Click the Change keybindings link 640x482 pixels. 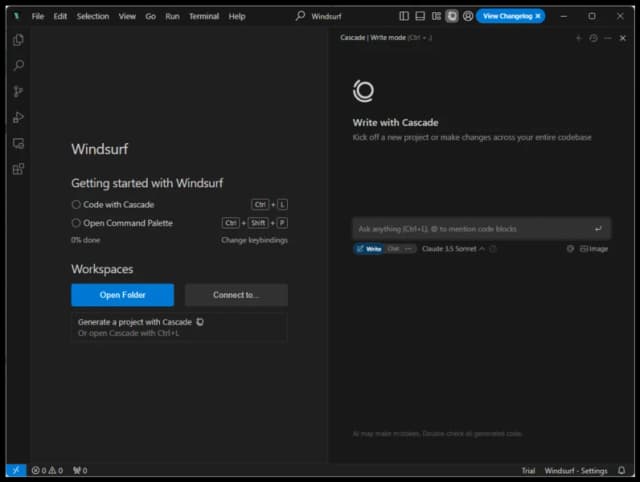(254, 240)
